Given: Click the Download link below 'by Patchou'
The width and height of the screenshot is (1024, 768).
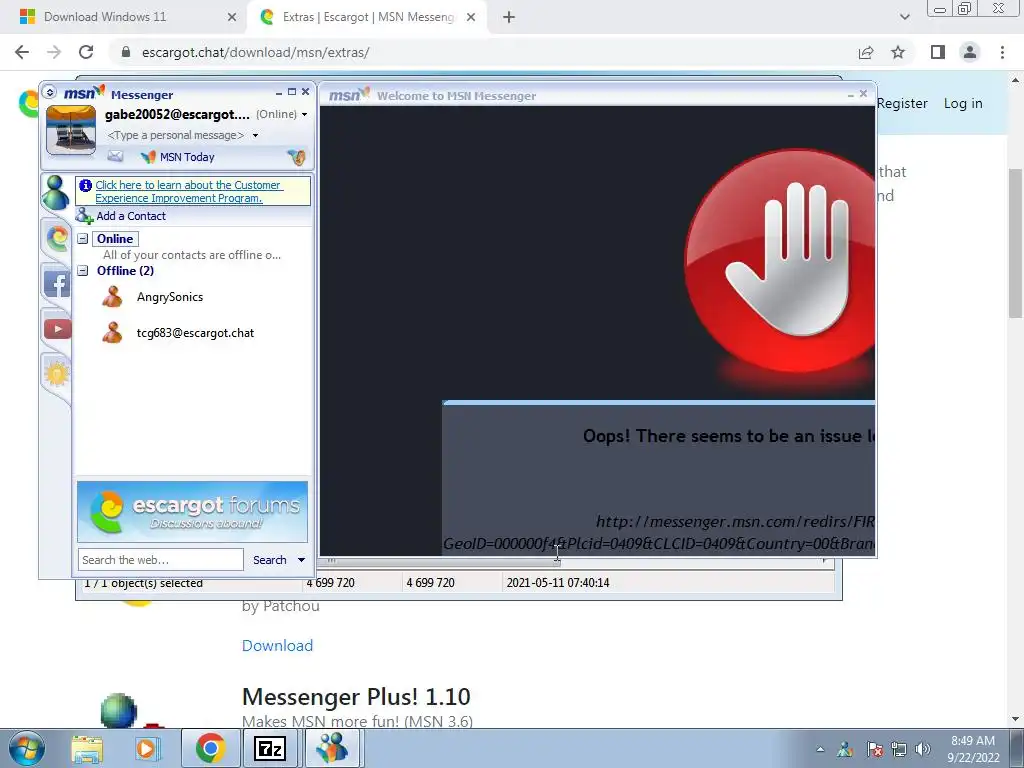Looking at the screenshot, I should (x=277, y=645).
